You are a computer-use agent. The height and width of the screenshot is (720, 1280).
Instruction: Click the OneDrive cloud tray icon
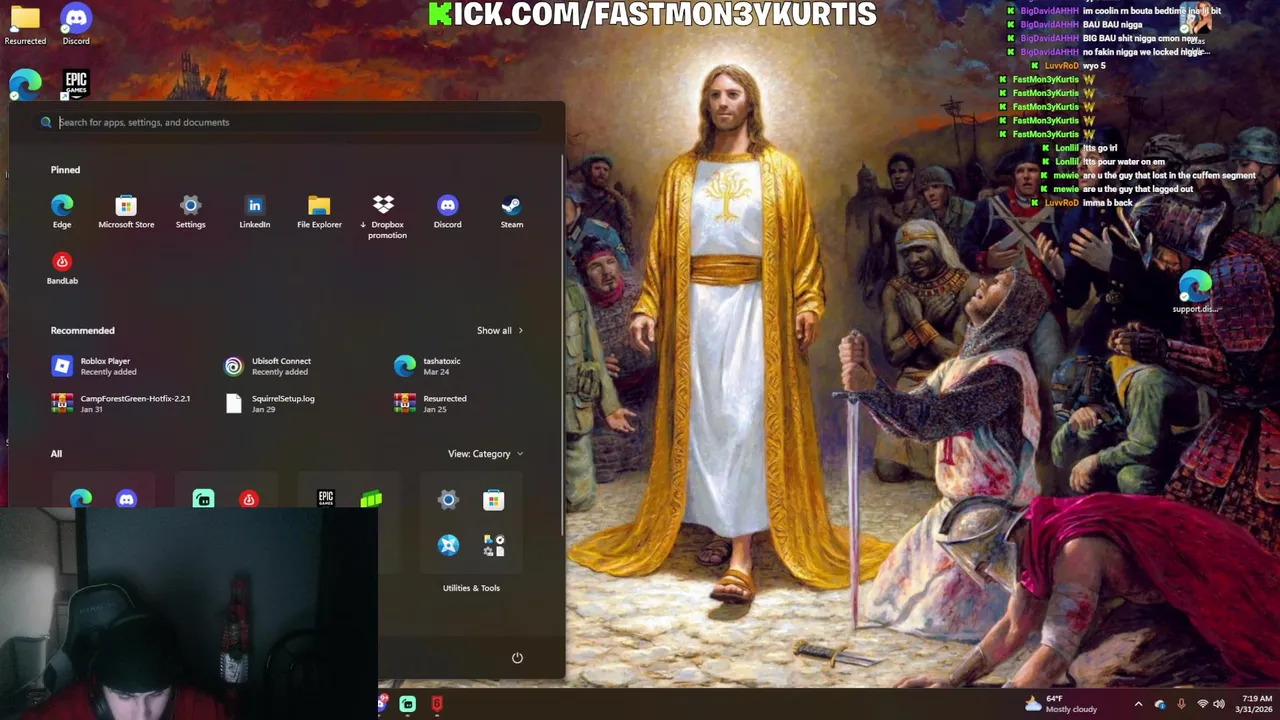(1160, 704)
